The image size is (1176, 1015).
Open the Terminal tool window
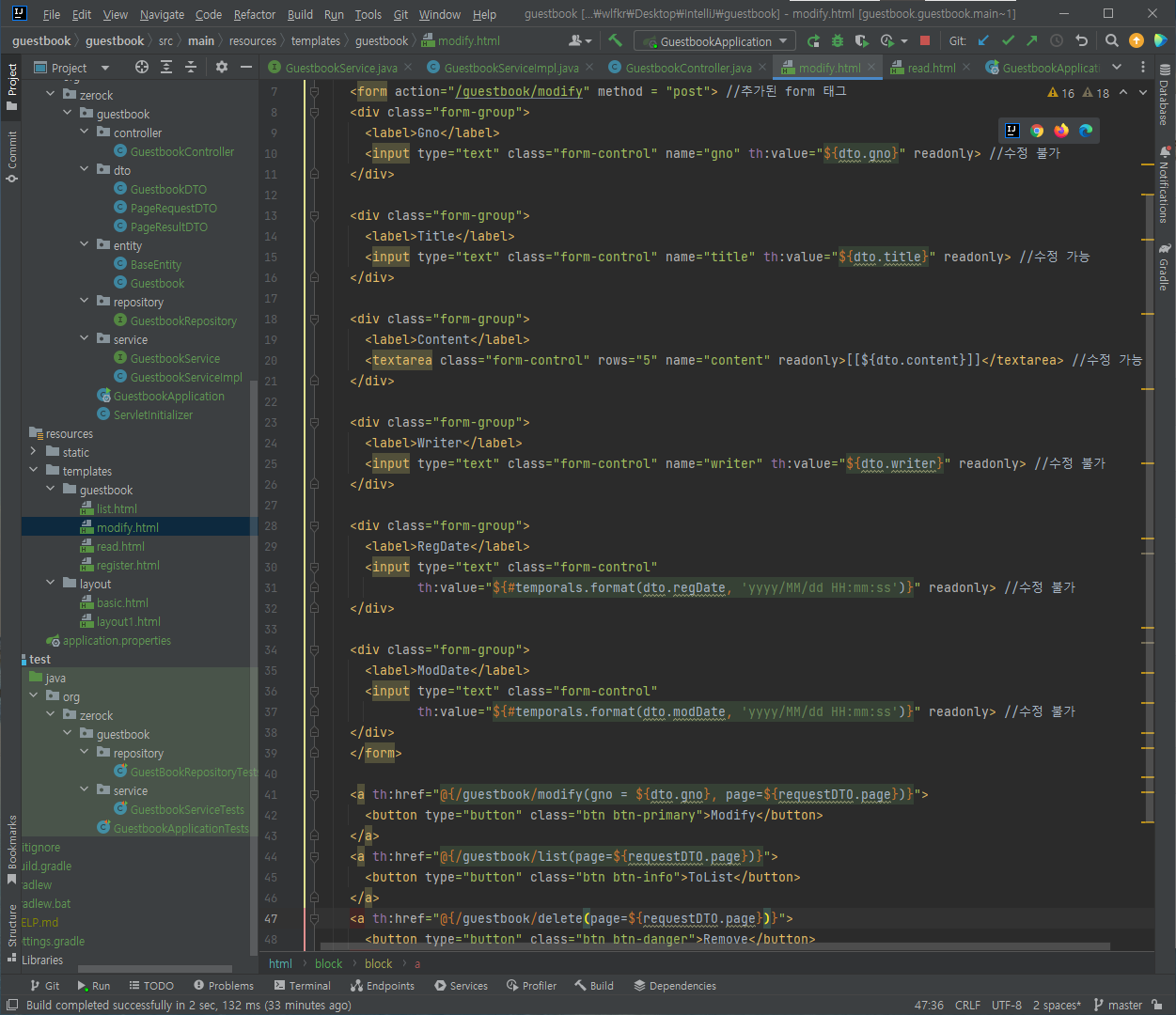303,986
